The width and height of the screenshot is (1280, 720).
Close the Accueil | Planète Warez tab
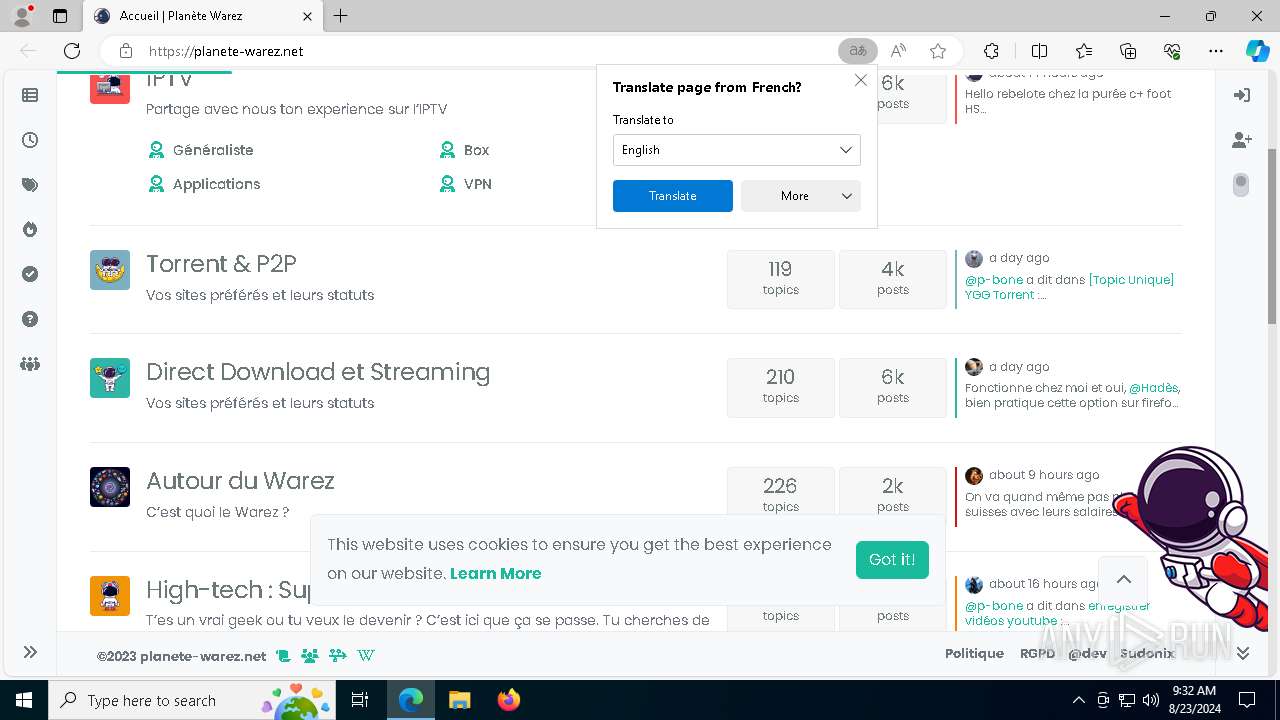[x=307, y=16]
